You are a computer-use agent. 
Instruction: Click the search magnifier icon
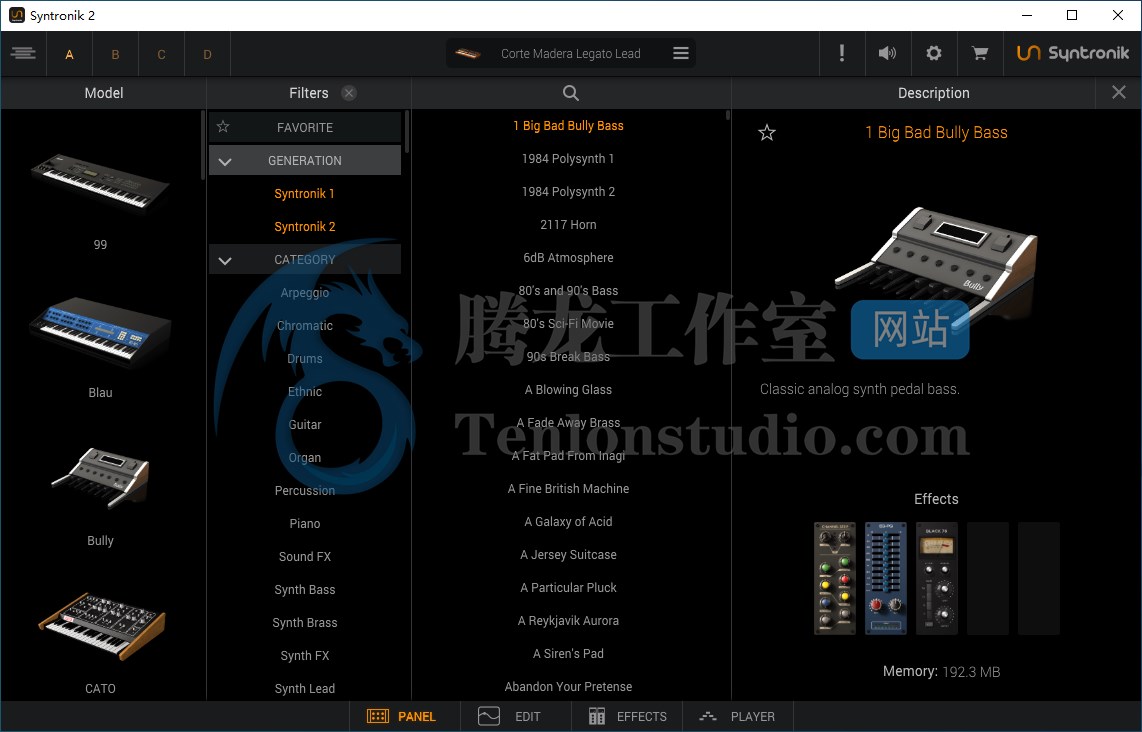click(571, 93)
